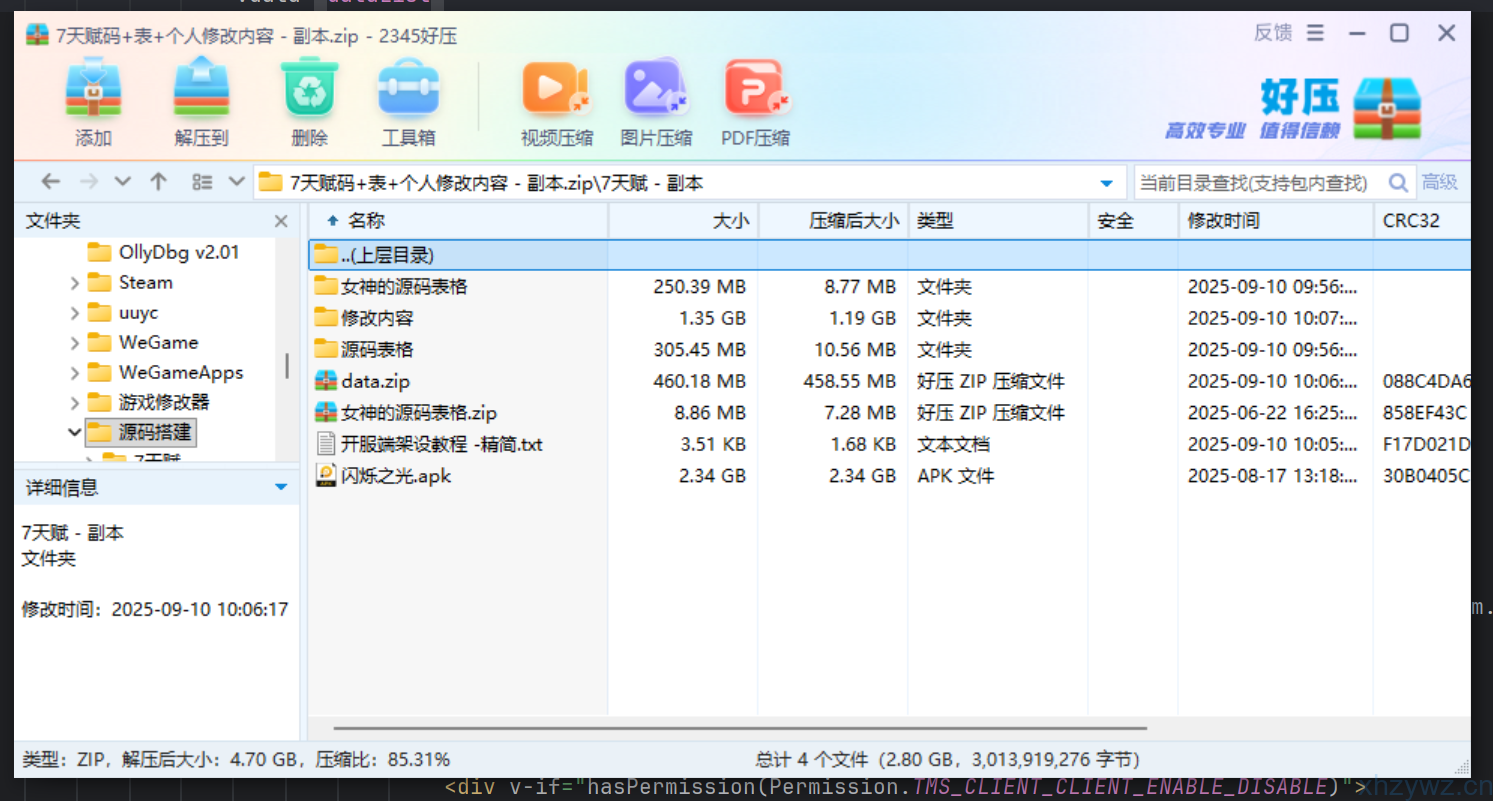Open the view mode list dropdown
This screenshot has width=1493, height=801.
236,182
